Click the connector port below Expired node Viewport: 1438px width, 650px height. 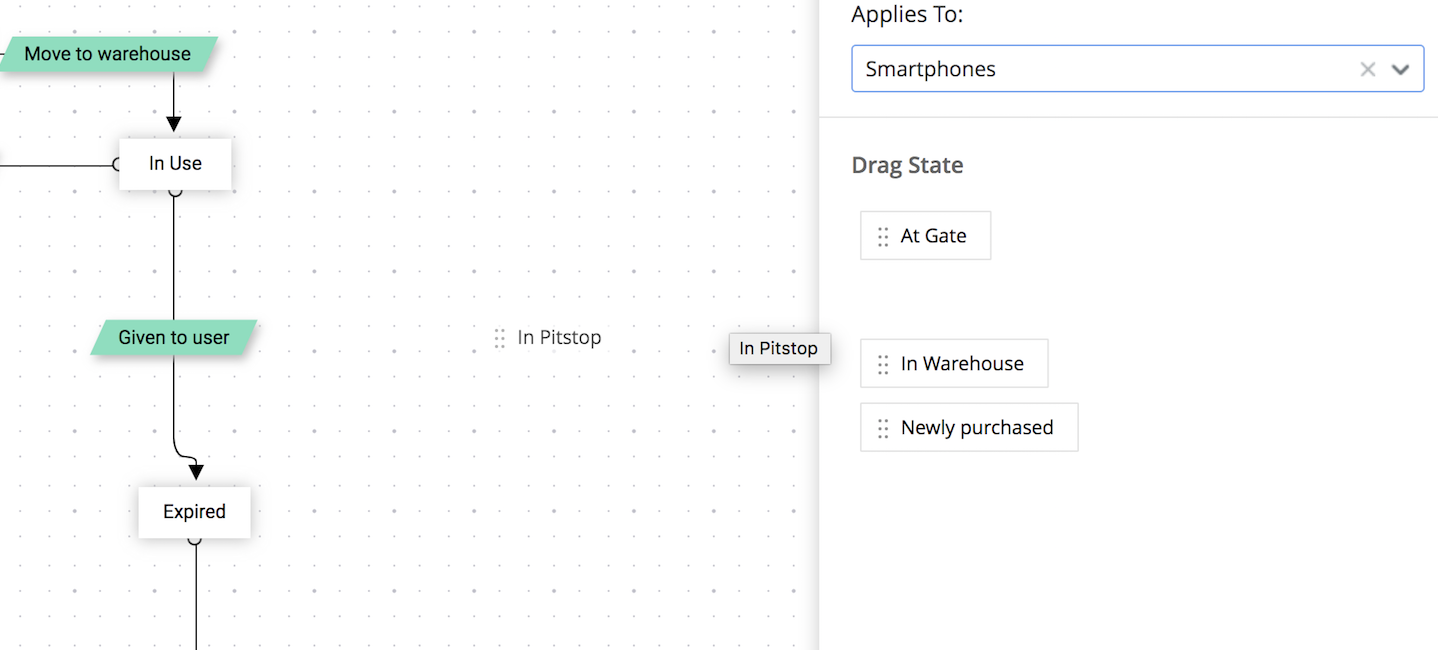(195, 539)
